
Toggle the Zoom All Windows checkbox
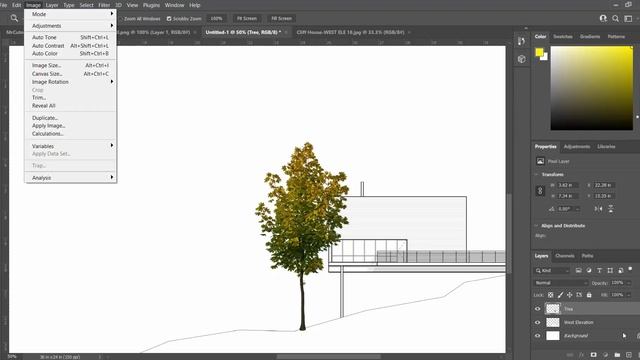coord(122,18)
